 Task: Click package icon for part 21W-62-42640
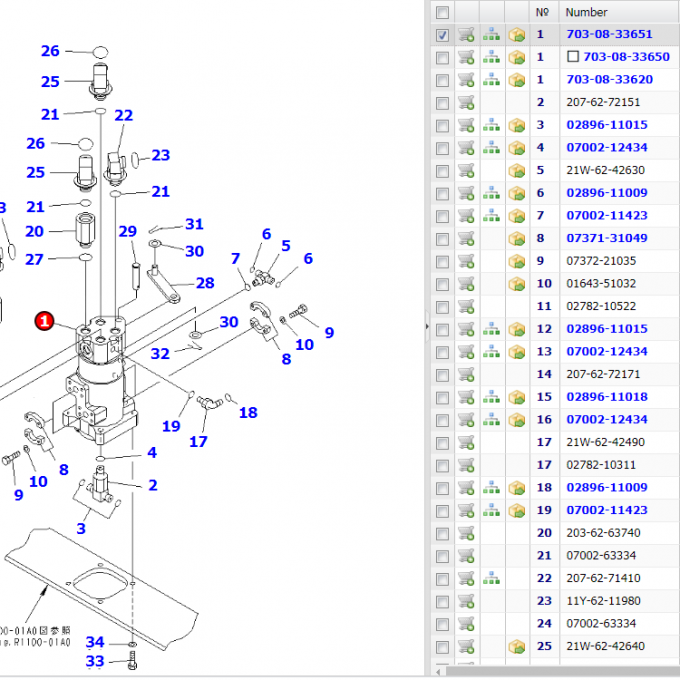[517, 646]
